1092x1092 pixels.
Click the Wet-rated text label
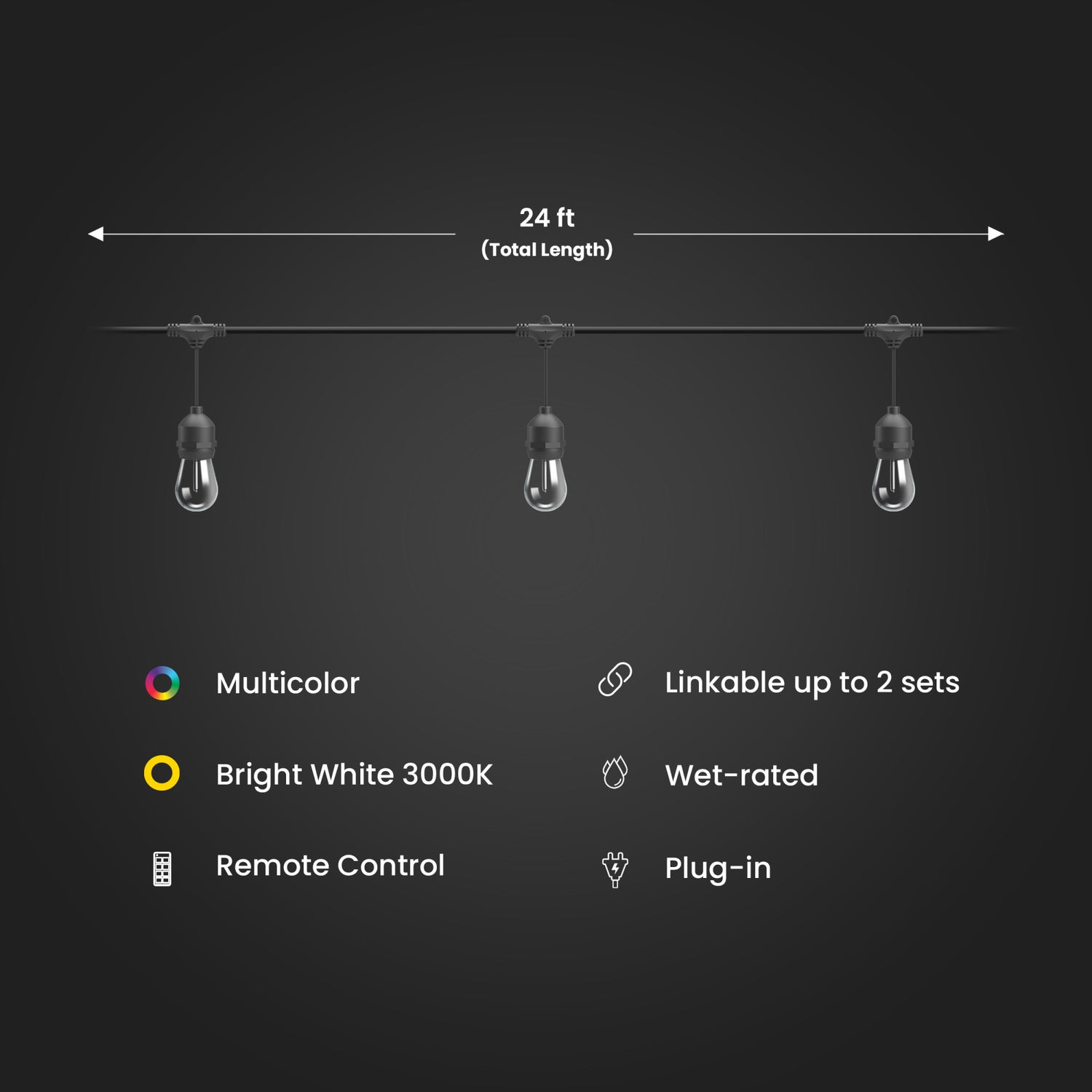coord(741,775)
